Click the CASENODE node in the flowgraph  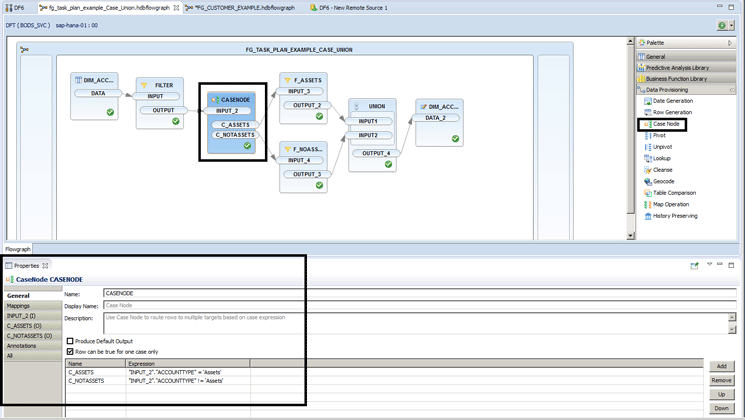coord(233,100)
